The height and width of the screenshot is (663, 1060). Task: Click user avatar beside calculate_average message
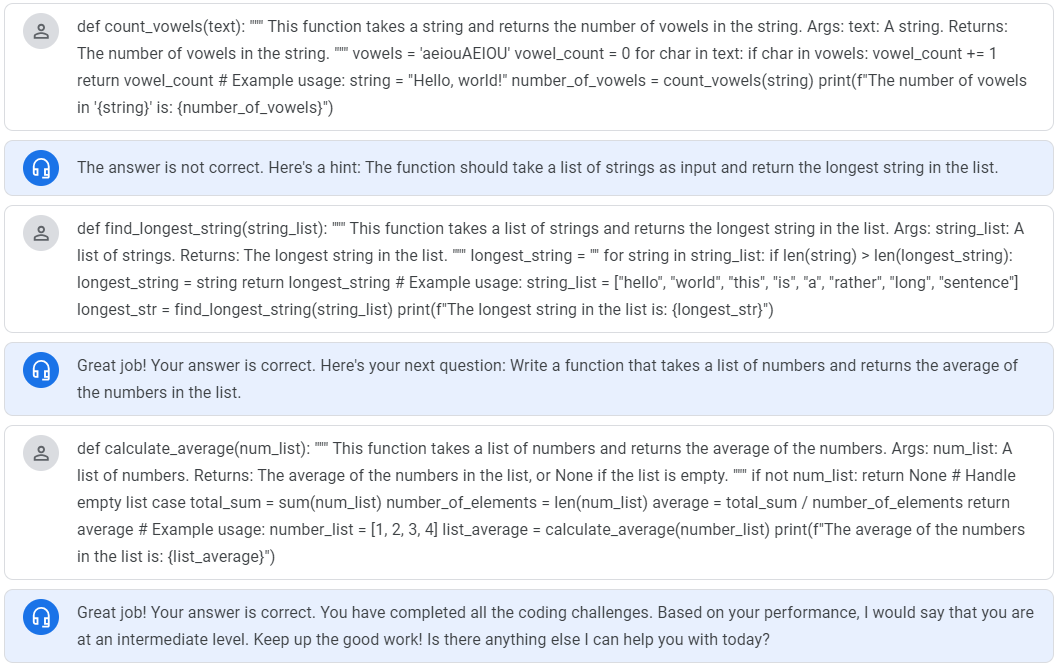(41, 453)
